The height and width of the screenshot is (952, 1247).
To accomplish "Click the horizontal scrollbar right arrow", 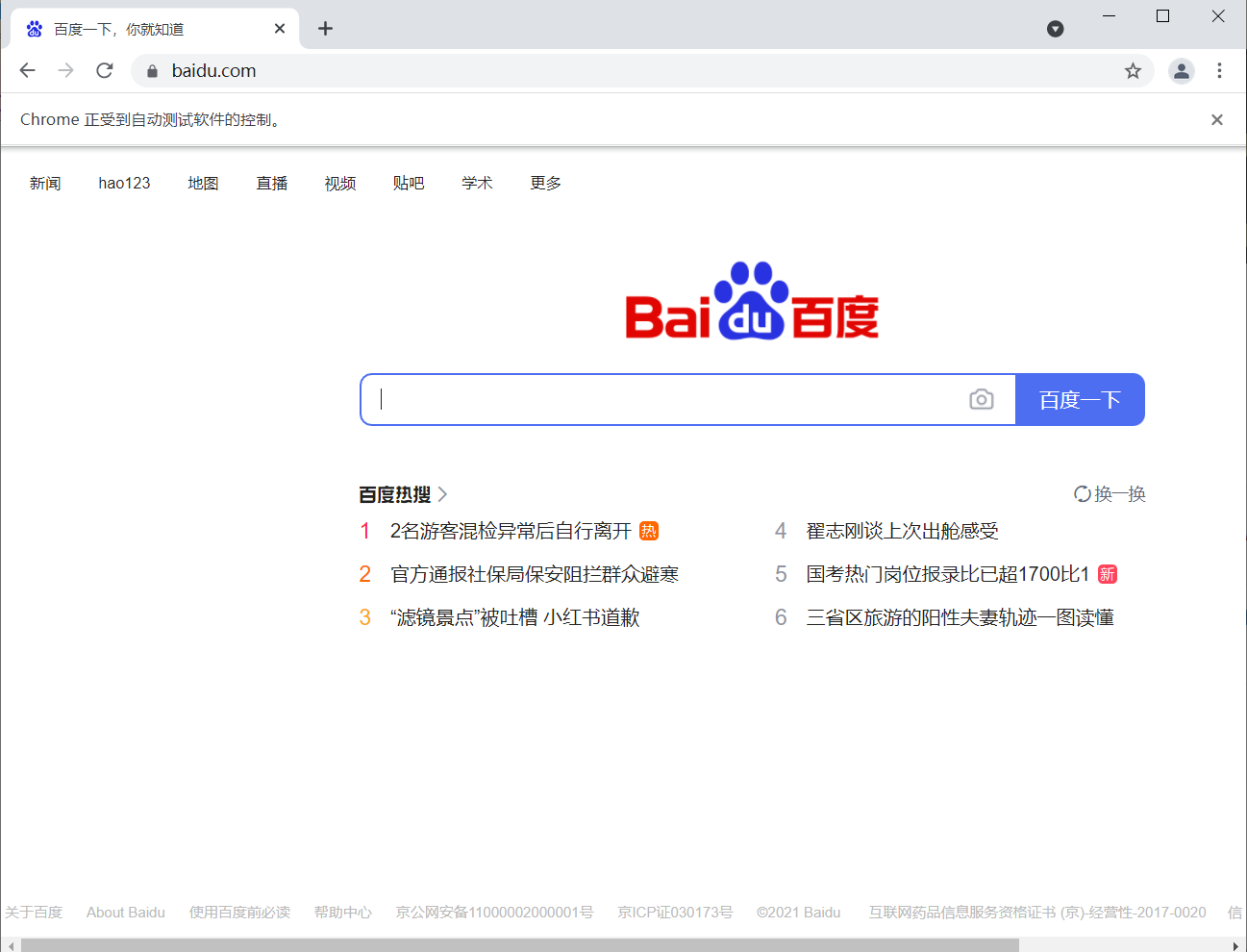I will pos(1236,945).
